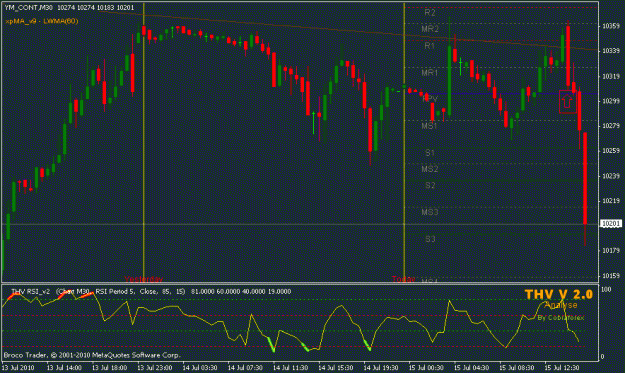Click the R2 pivot level label
Screen dimensions: 625x373
[x=430, y=13]
